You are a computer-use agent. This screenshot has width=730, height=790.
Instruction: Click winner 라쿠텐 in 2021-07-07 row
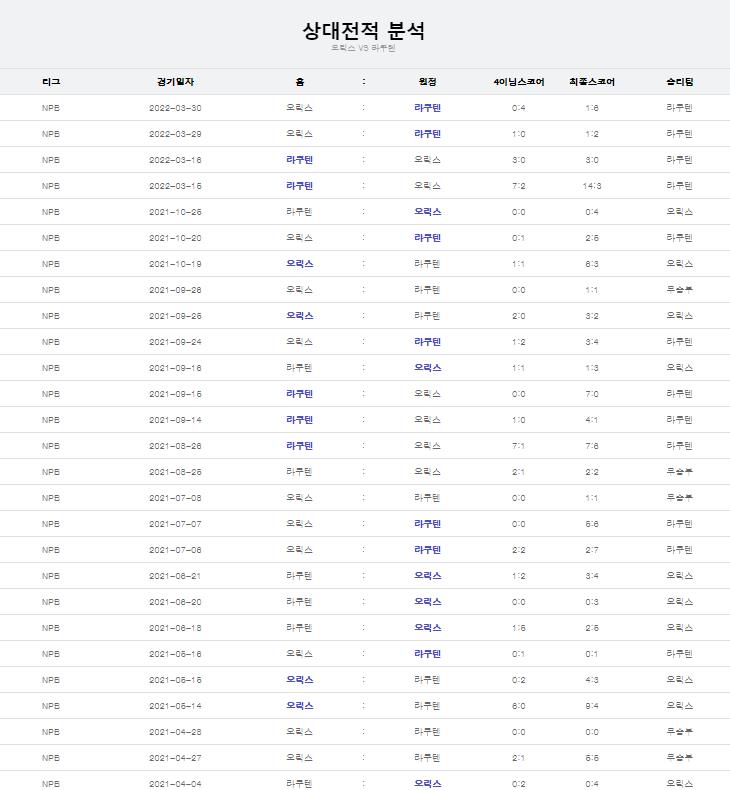[680, 524]
